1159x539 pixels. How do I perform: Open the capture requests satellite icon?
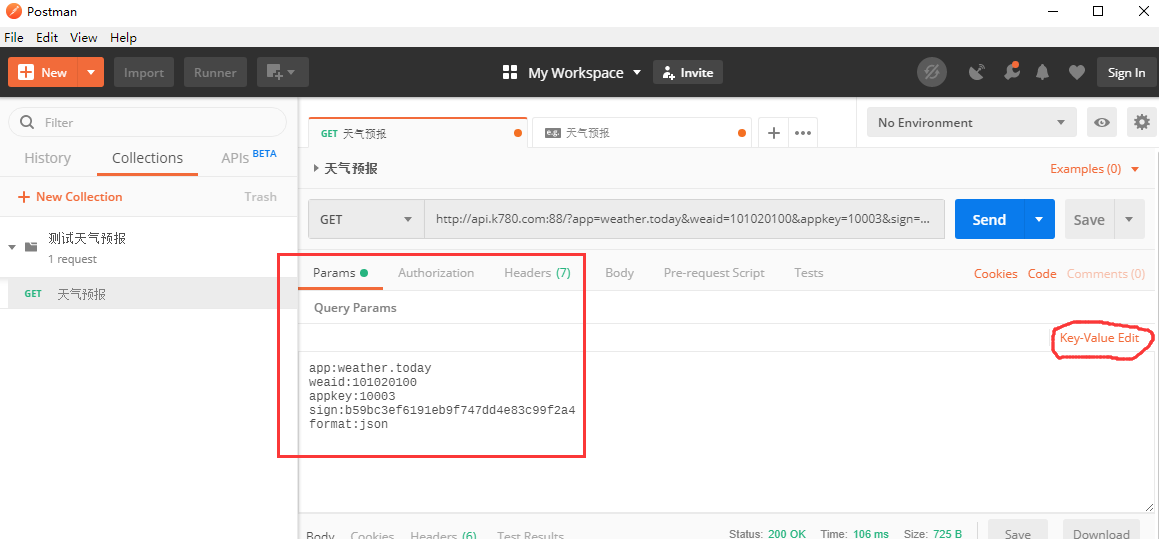977,72
